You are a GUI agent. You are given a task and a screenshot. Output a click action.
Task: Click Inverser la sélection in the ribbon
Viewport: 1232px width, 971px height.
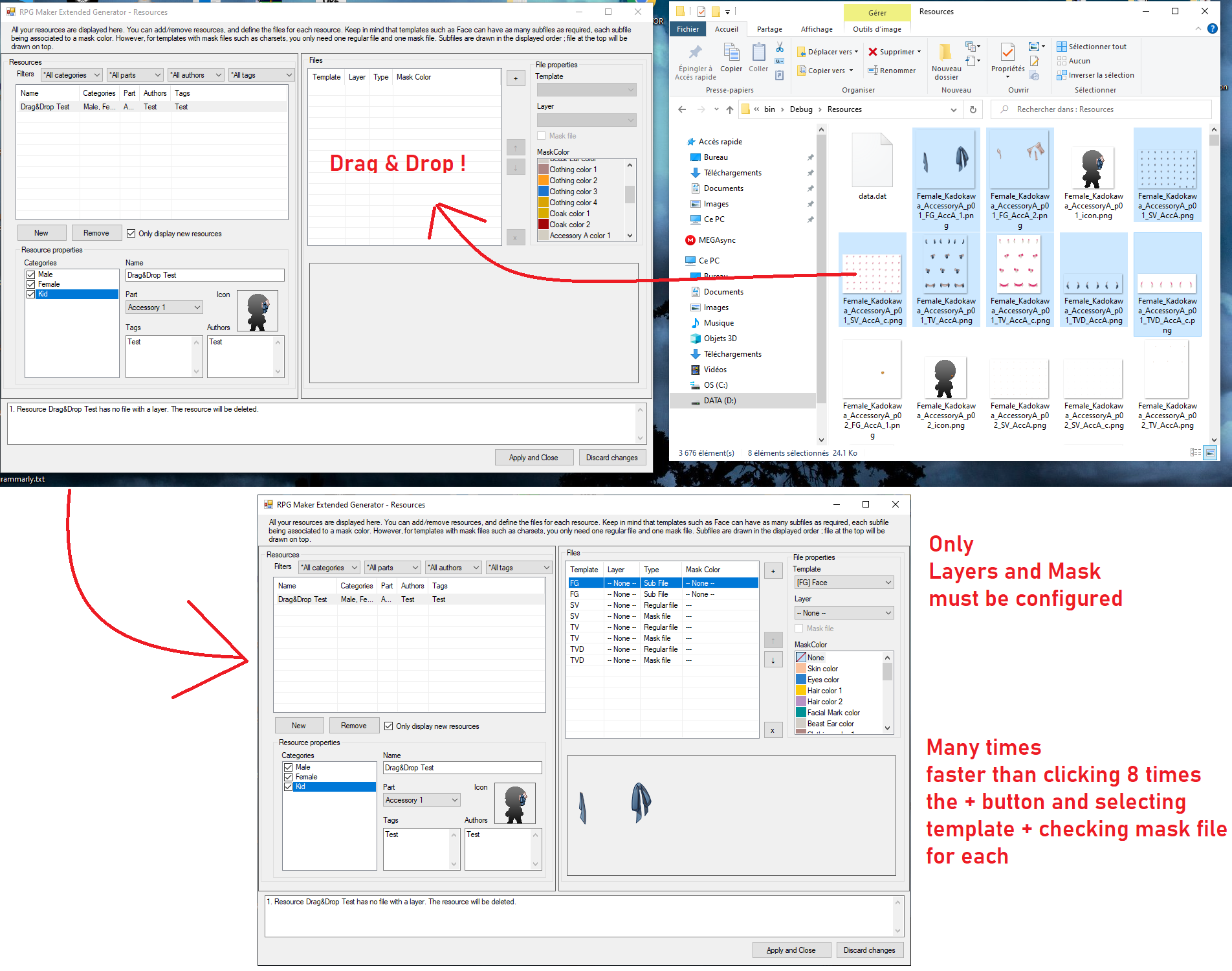click(x=1095, y=75)
